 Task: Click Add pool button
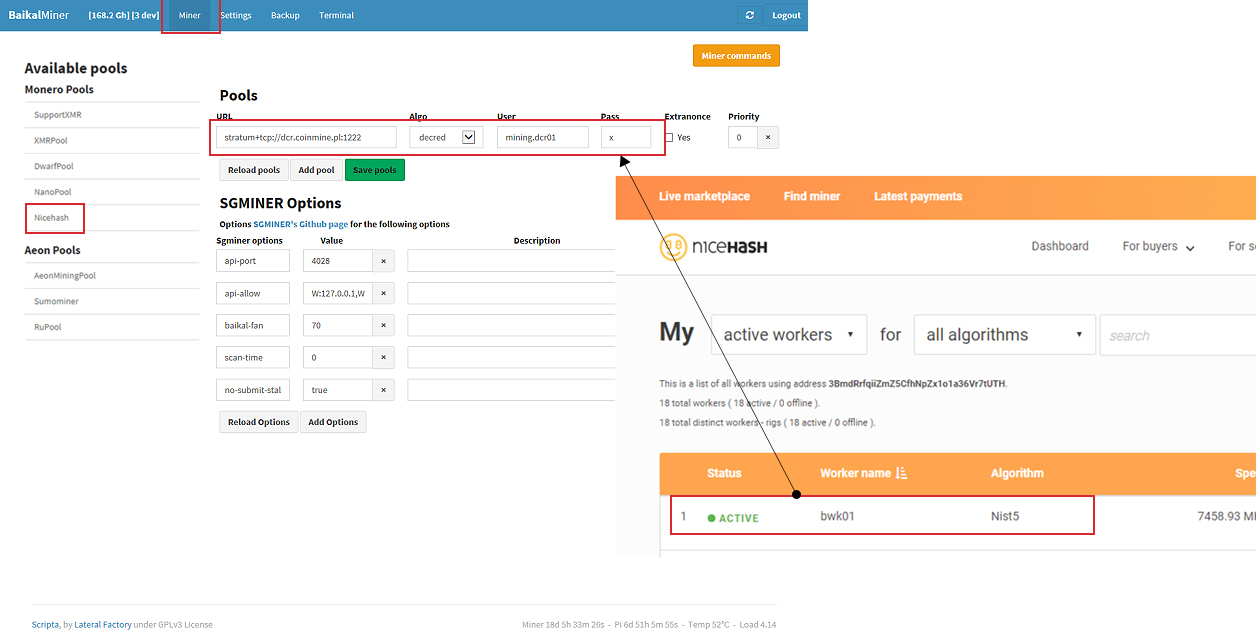tap(317, 170)
